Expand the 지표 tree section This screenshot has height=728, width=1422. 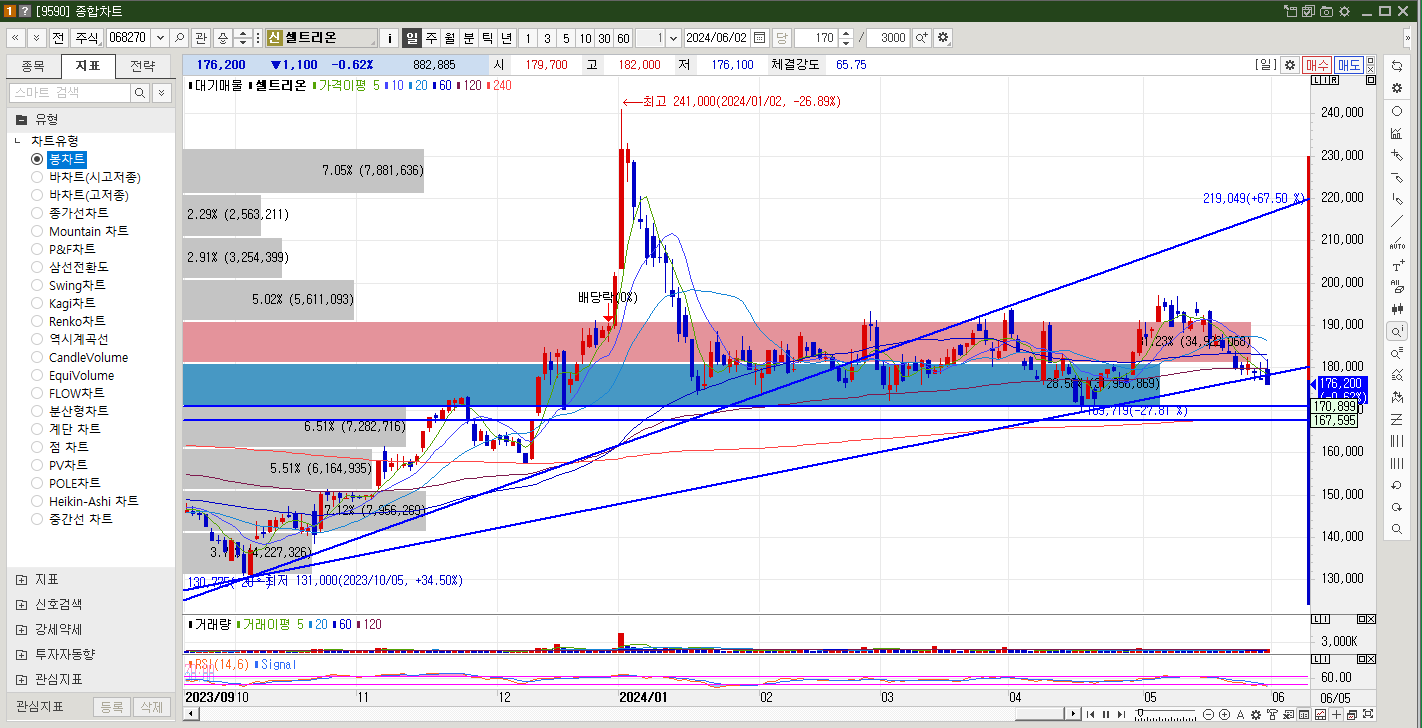[21, 579]
